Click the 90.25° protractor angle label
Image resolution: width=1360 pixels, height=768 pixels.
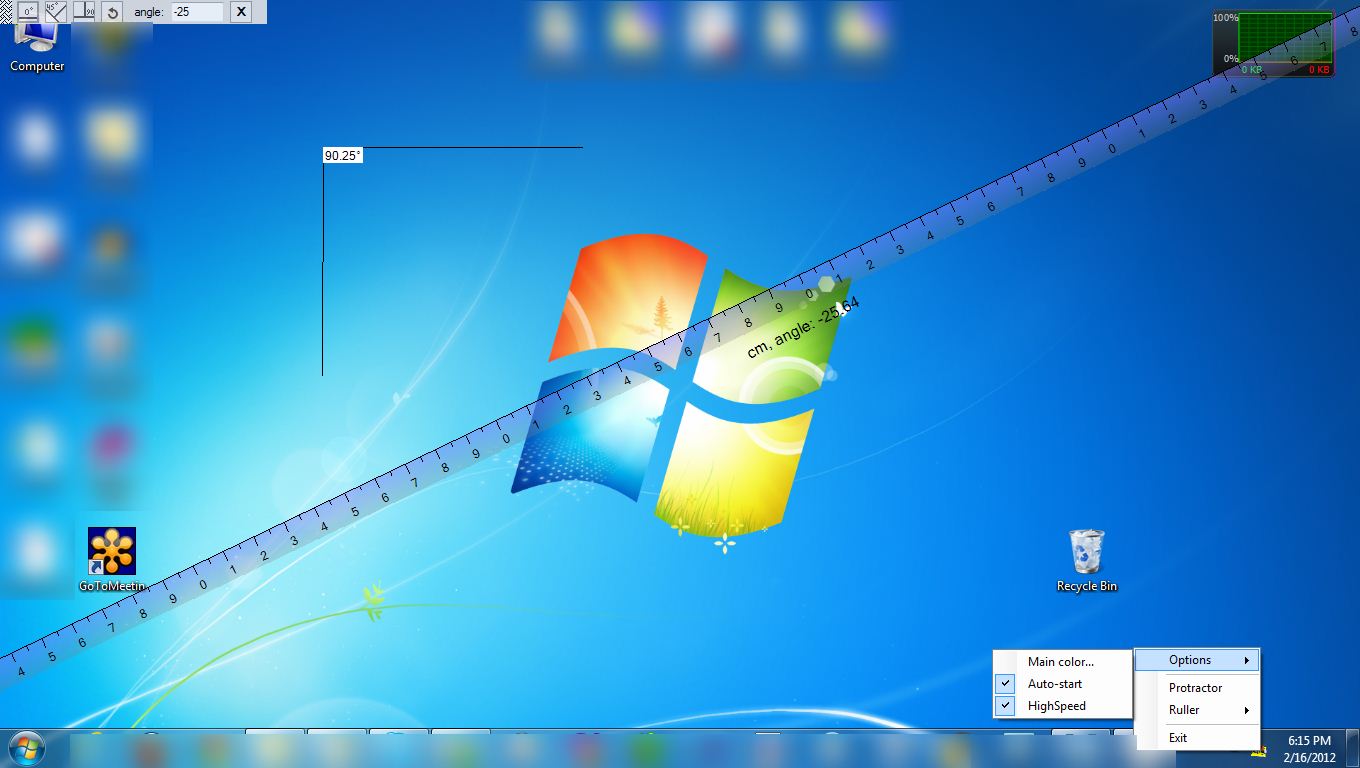click(342, 155)
